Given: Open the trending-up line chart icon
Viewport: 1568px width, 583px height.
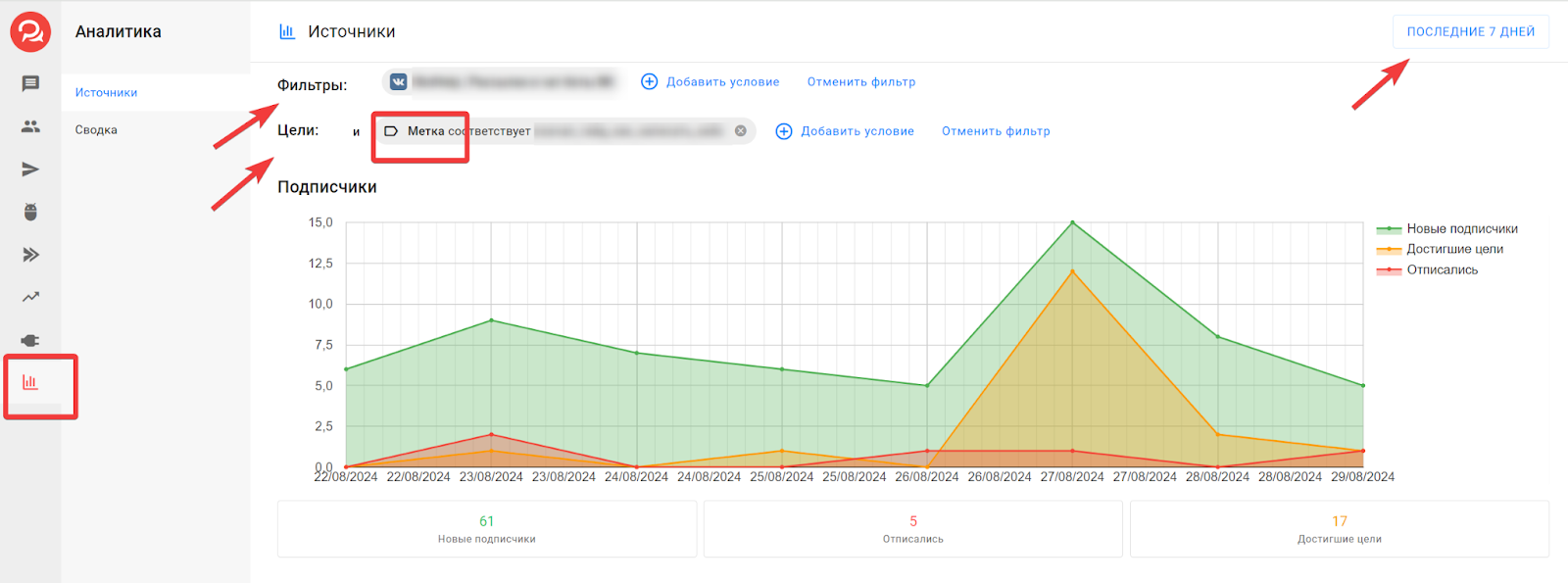Looking at the screenshot, I should [30, 297].
